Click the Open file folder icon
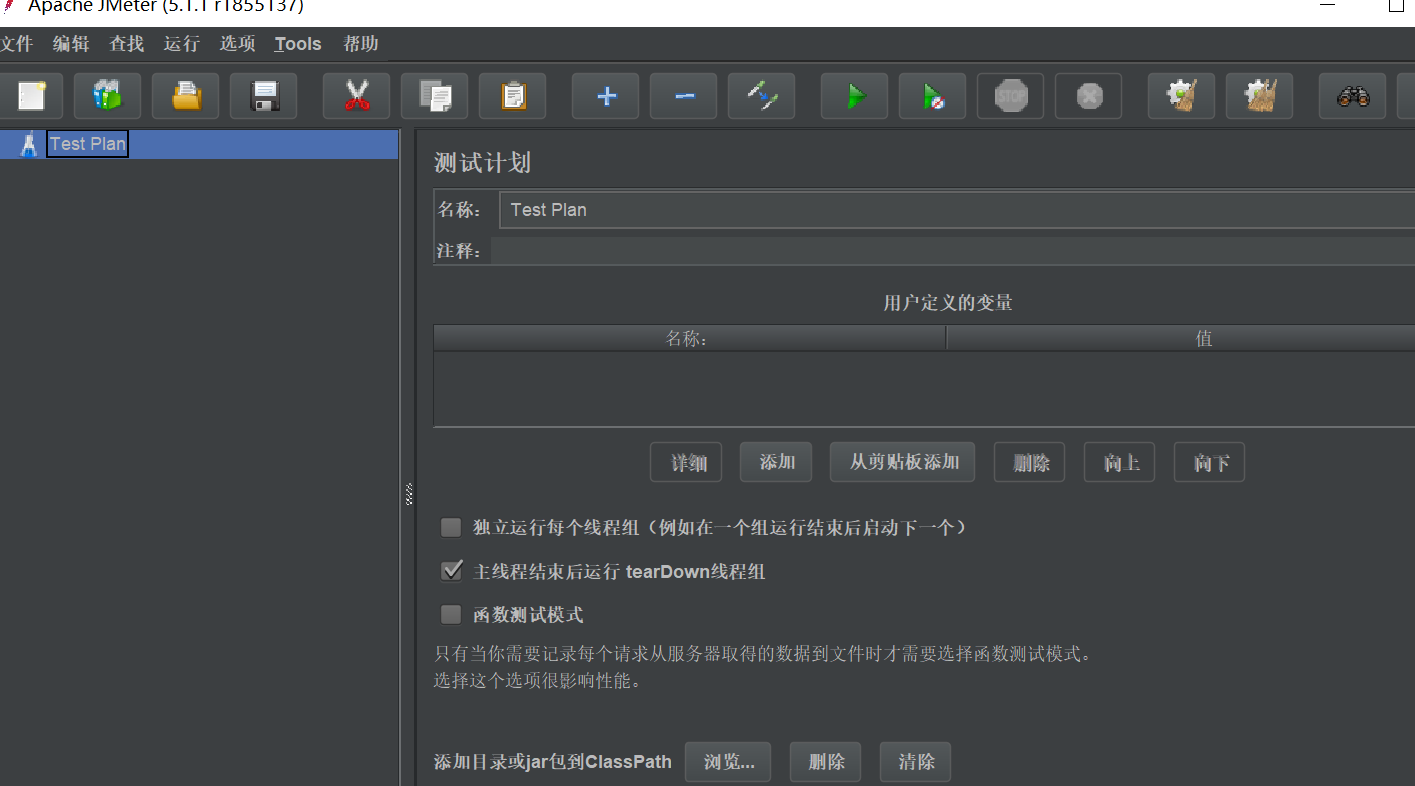Screen dimensions: 1415x786 (186, 96)
